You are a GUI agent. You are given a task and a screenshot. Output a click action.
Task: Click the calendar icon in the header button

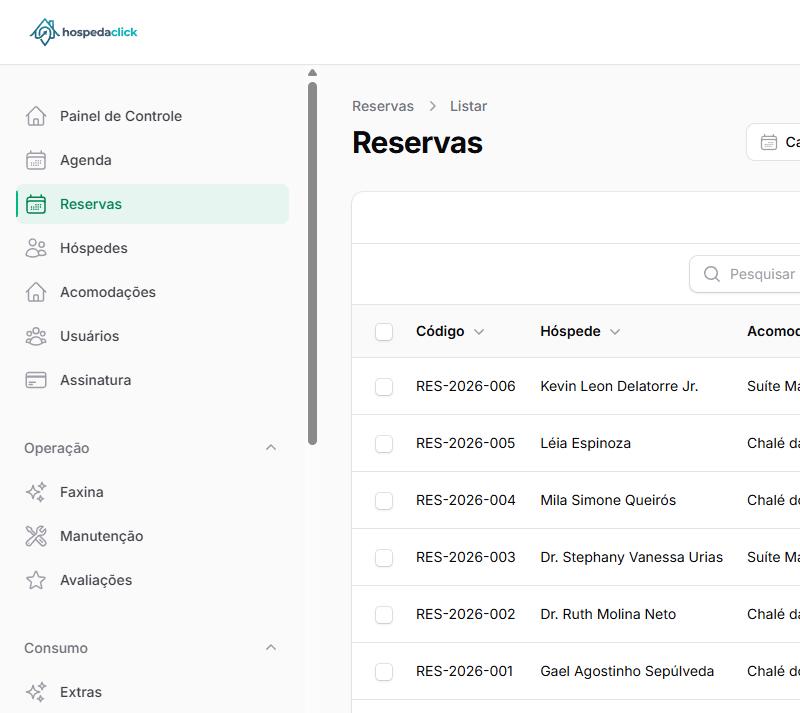769,142
